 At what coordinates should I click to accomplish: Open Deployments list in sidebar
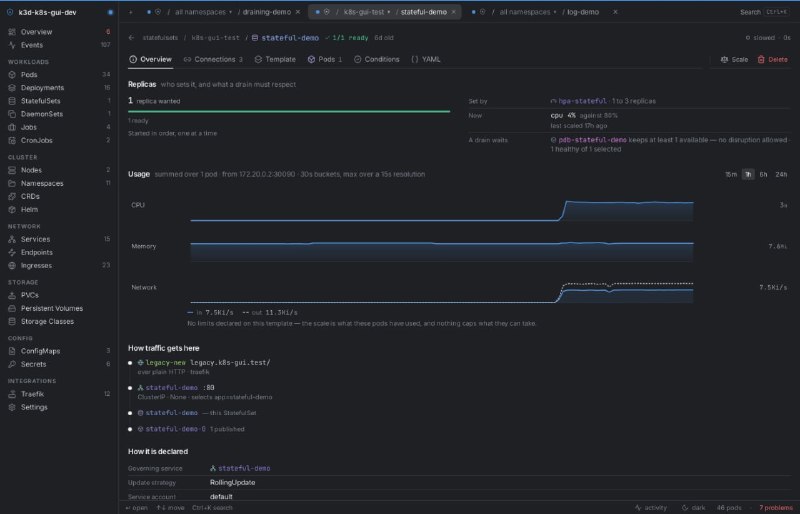tap(59, 88)
